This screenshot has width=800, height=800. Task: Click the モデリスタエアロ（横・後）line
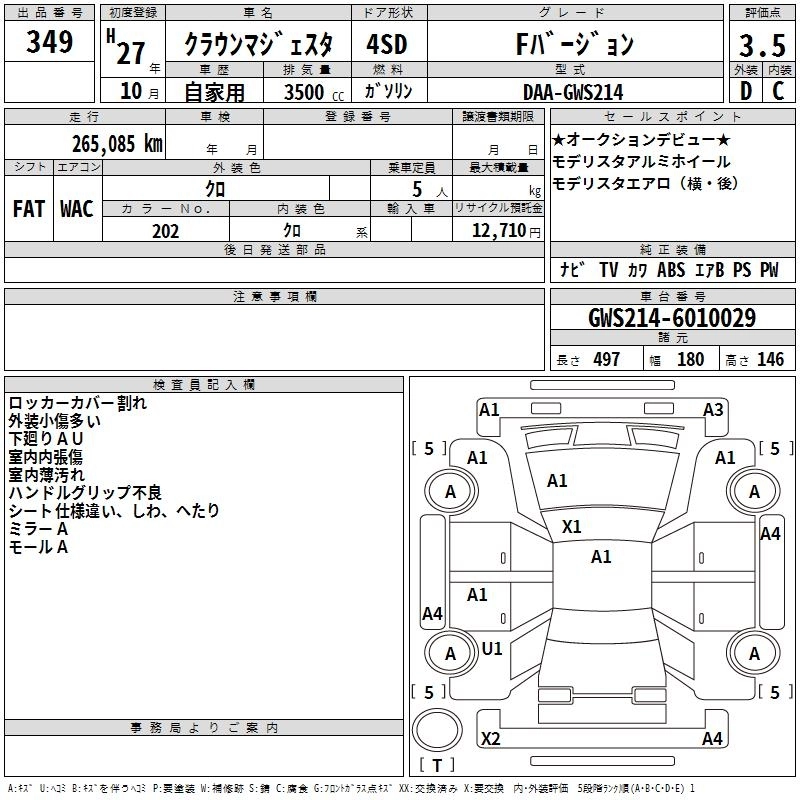tap(645, 184)
